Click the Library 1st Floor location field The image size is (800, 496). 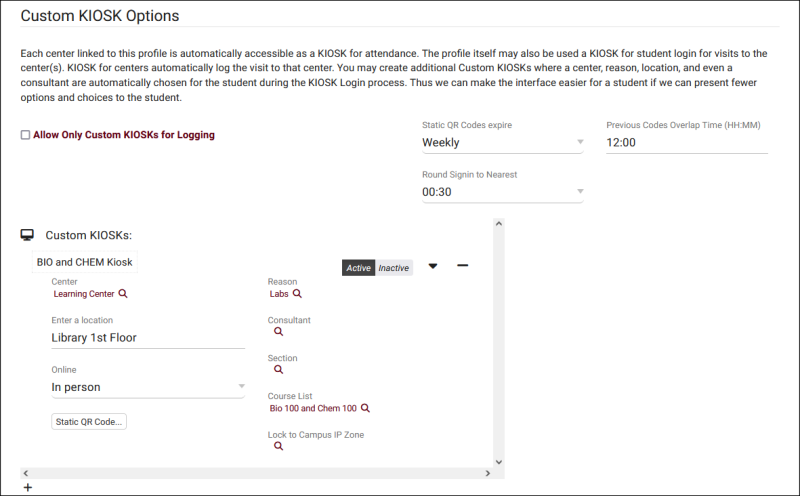coord(147,338)
